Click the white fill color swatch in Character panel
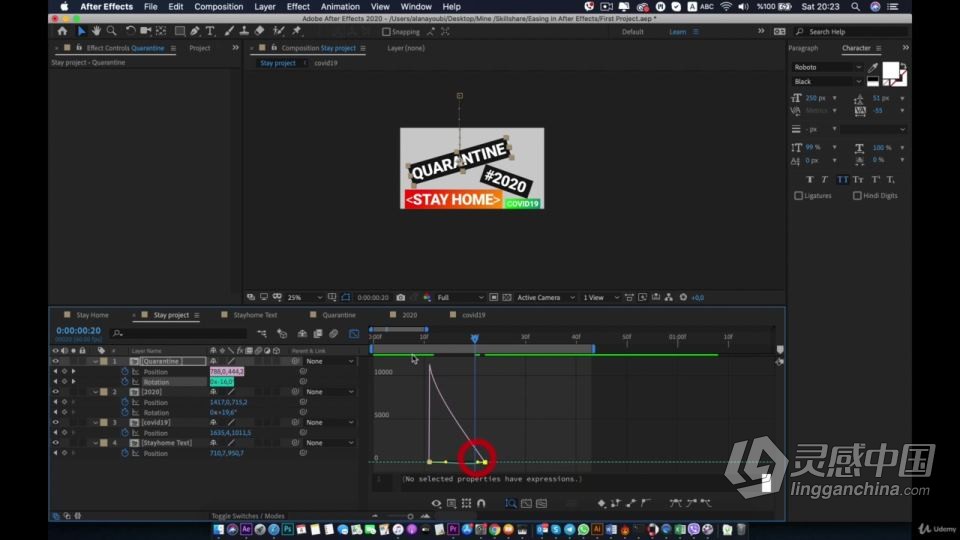Viewport: 960px width, 540px height. 890,70
